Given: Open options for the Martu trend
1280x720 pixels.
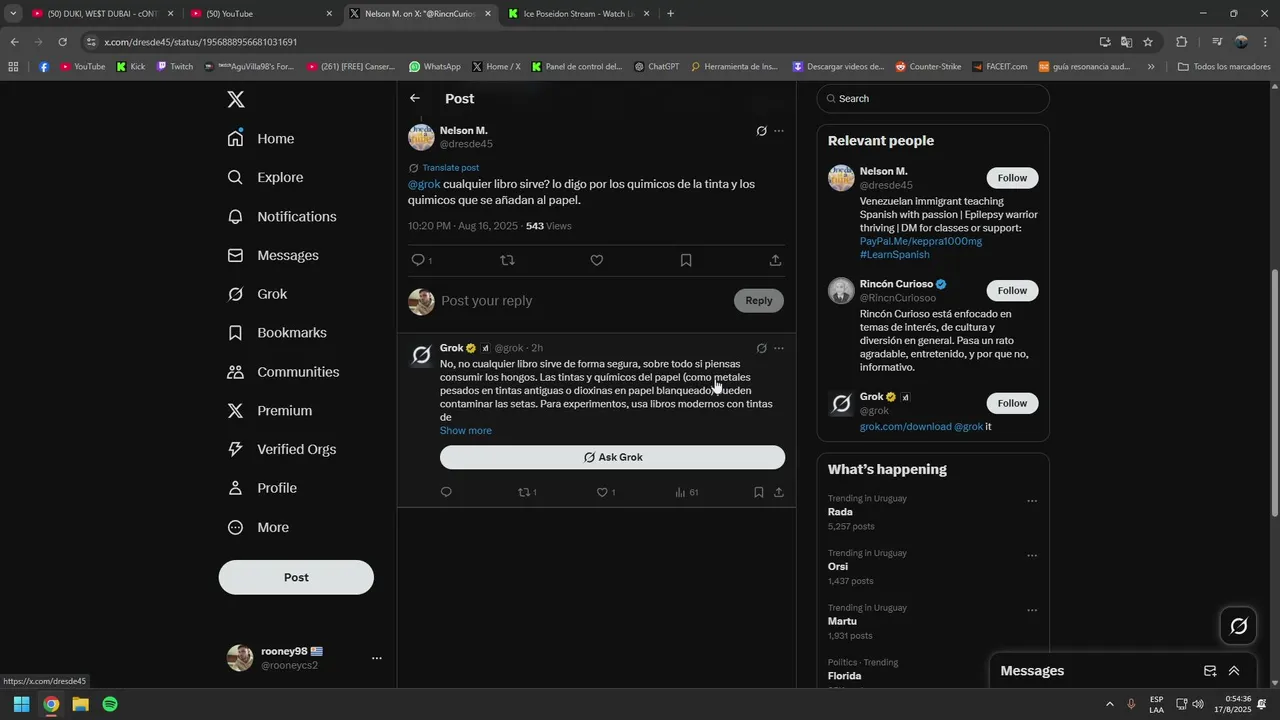Looking at the screenshot, I should coord(1032,611).
